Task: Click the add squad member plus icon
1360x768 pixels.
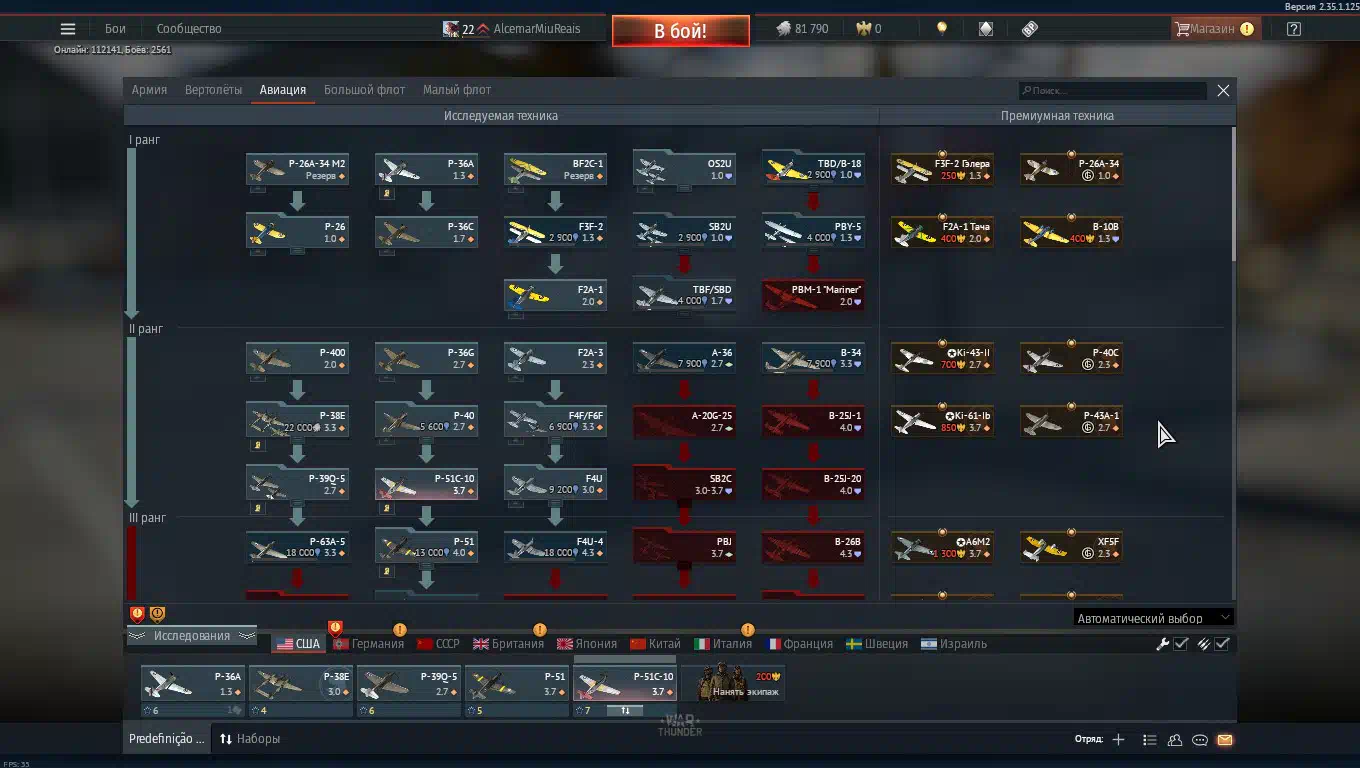Action: point(1118,740)
